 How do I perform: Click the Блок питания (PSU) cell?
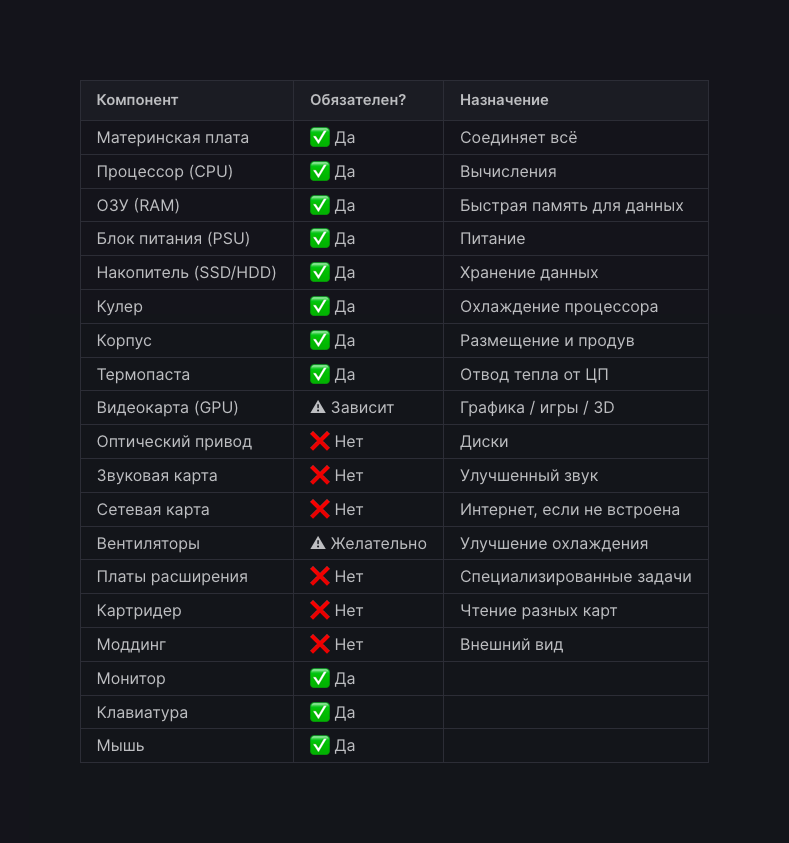tap(173, 239)
